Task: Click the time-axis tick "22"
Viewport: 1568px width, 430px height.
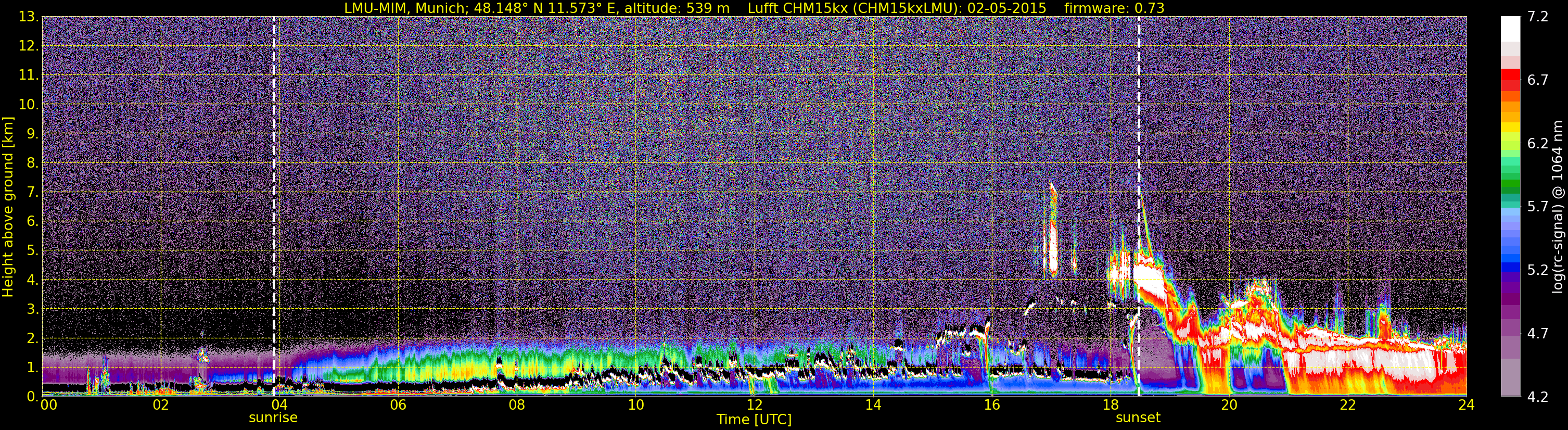Action: pyautogui.click(x=1348, y=406)
